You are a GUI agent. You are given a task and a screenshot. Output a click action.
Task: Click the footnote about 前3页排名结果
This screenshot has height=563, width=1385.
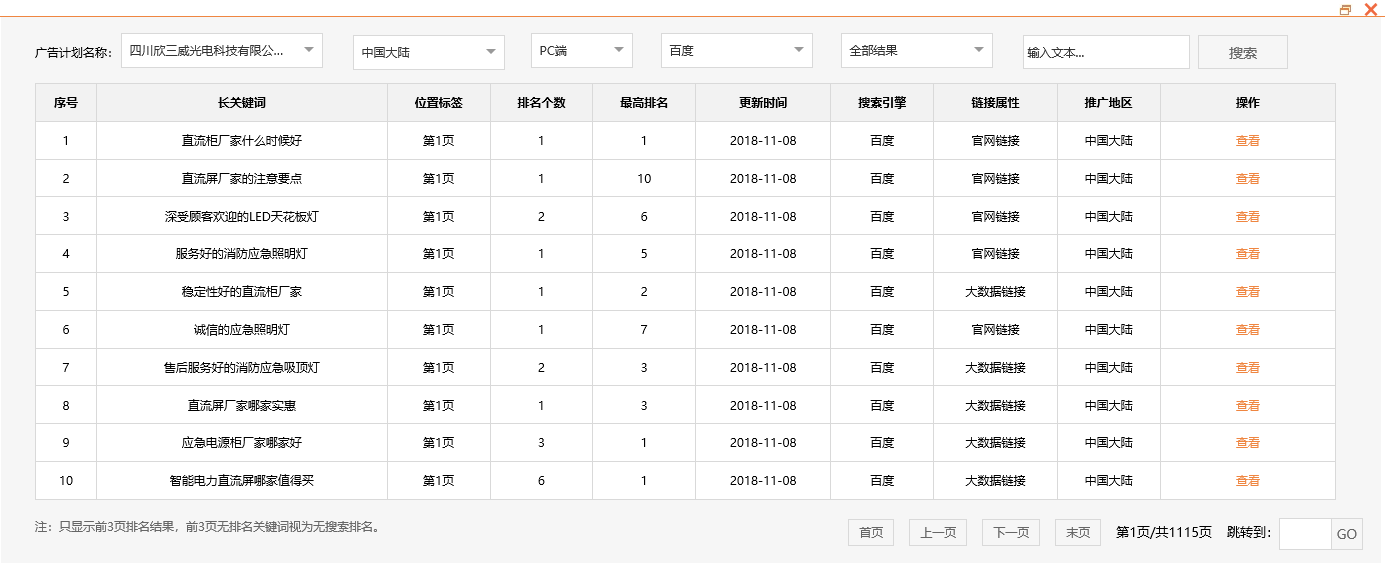point(208,527)
